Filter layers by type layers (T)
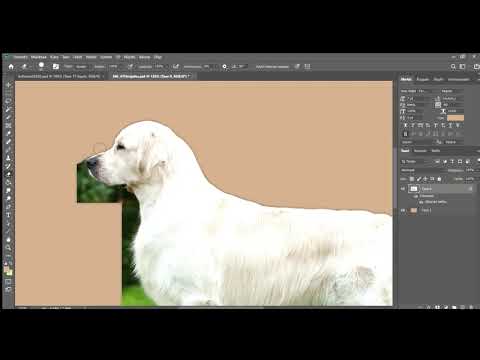This screenshot has width=480, height=360. pyautogui.click(x=452, y=162)
